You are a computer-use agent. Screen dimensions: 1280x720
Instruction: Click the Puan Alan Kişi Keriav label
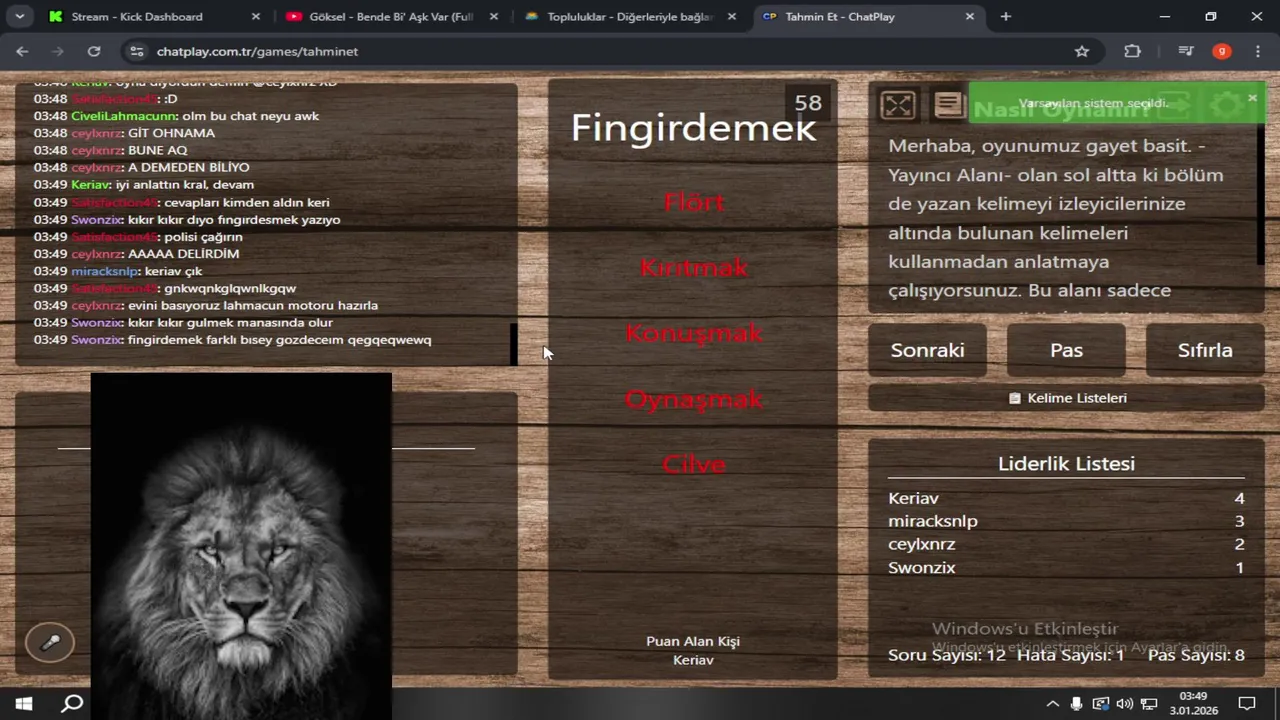click(x=693, y=651)
